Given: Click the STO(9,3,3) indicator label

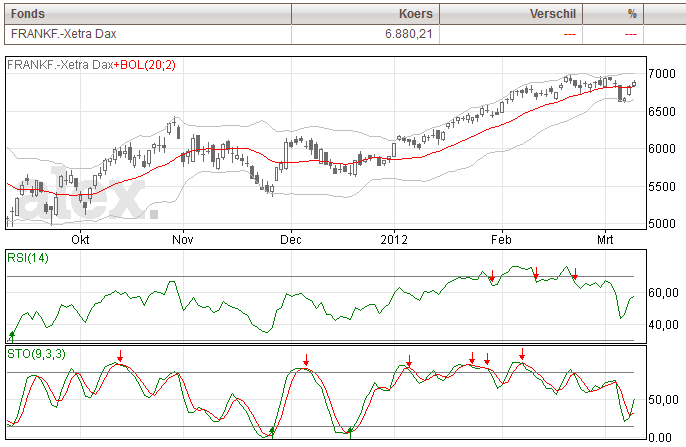Looking at the screenshot, I should pos(36,353).
